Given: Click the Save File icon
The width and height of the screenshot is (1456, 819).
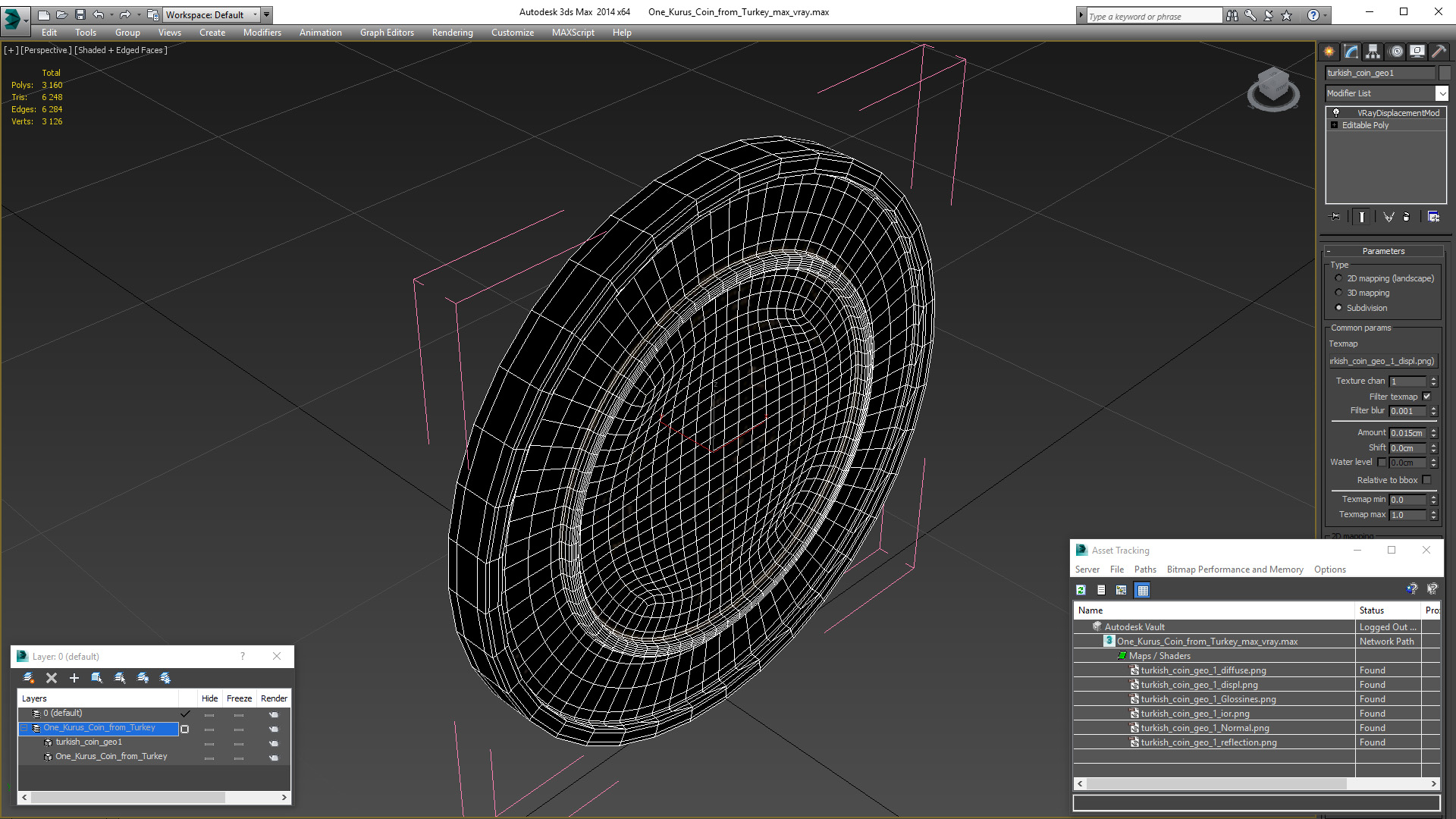Looking at the screenshot, I should point(80,14).
